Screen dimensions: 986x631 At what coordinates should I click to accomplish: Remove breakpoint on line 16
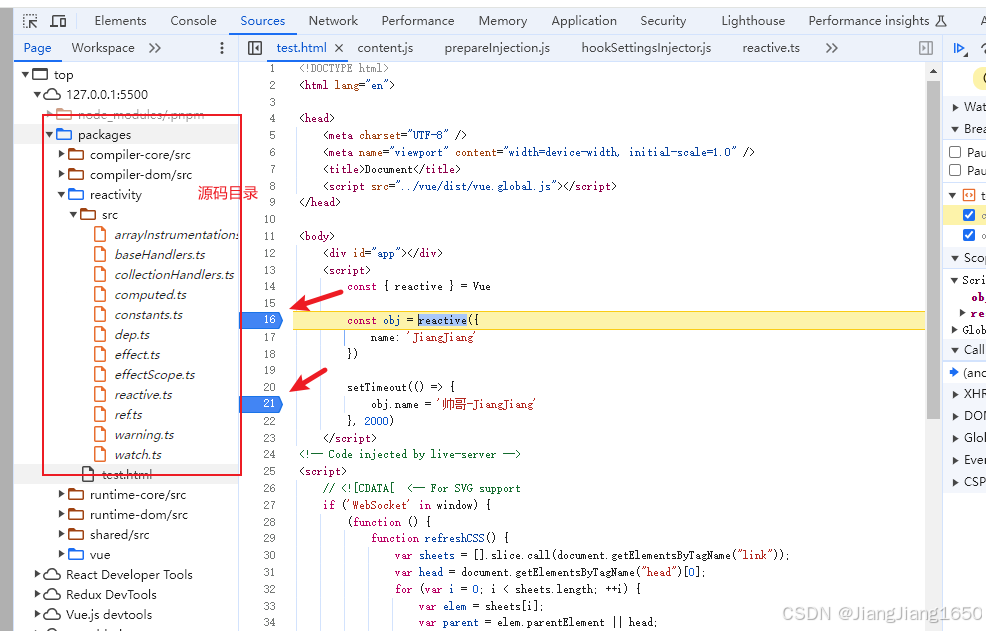pos(262,320)
